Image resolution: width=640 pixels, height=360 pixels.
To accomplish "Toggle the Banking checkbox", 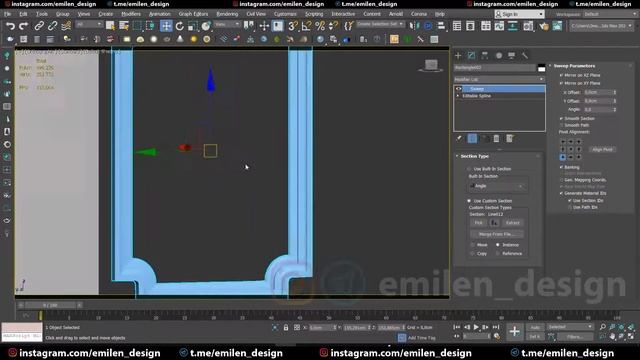I will pos(561,167).
